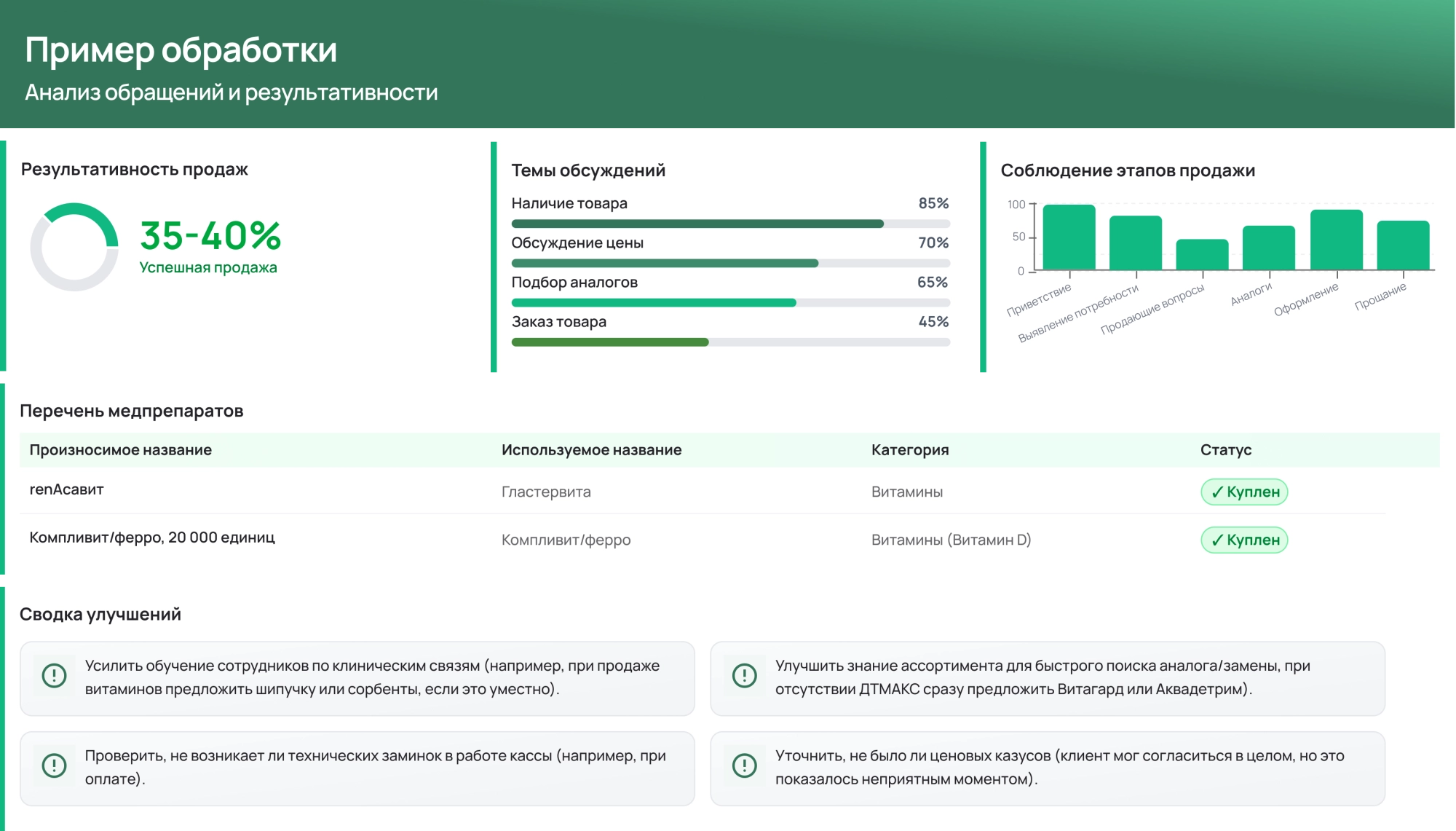Click the 'Перечень медпрепаратов' heading
Viewport: 1456px width, 831px height.
132,411
